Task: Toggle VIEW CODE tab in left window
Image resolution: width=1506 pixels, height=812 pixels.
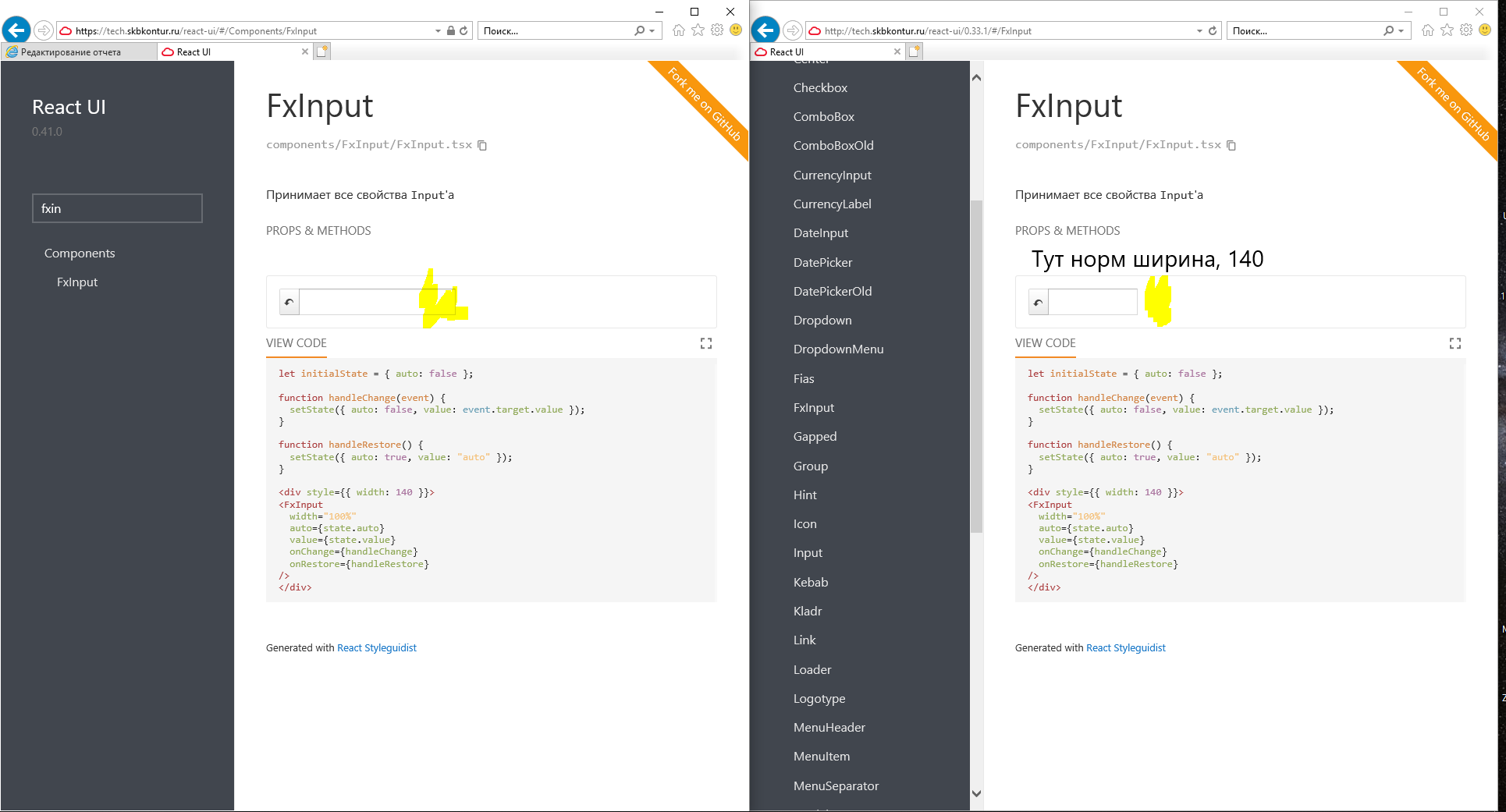Action: (297, 343)
